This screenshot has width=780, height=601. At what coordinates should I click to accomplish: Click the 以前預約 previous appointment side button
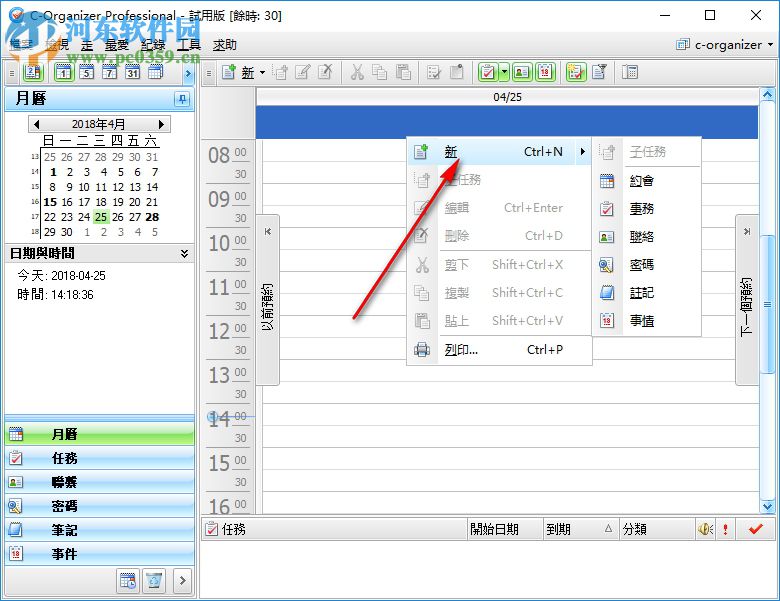(268, 300)
